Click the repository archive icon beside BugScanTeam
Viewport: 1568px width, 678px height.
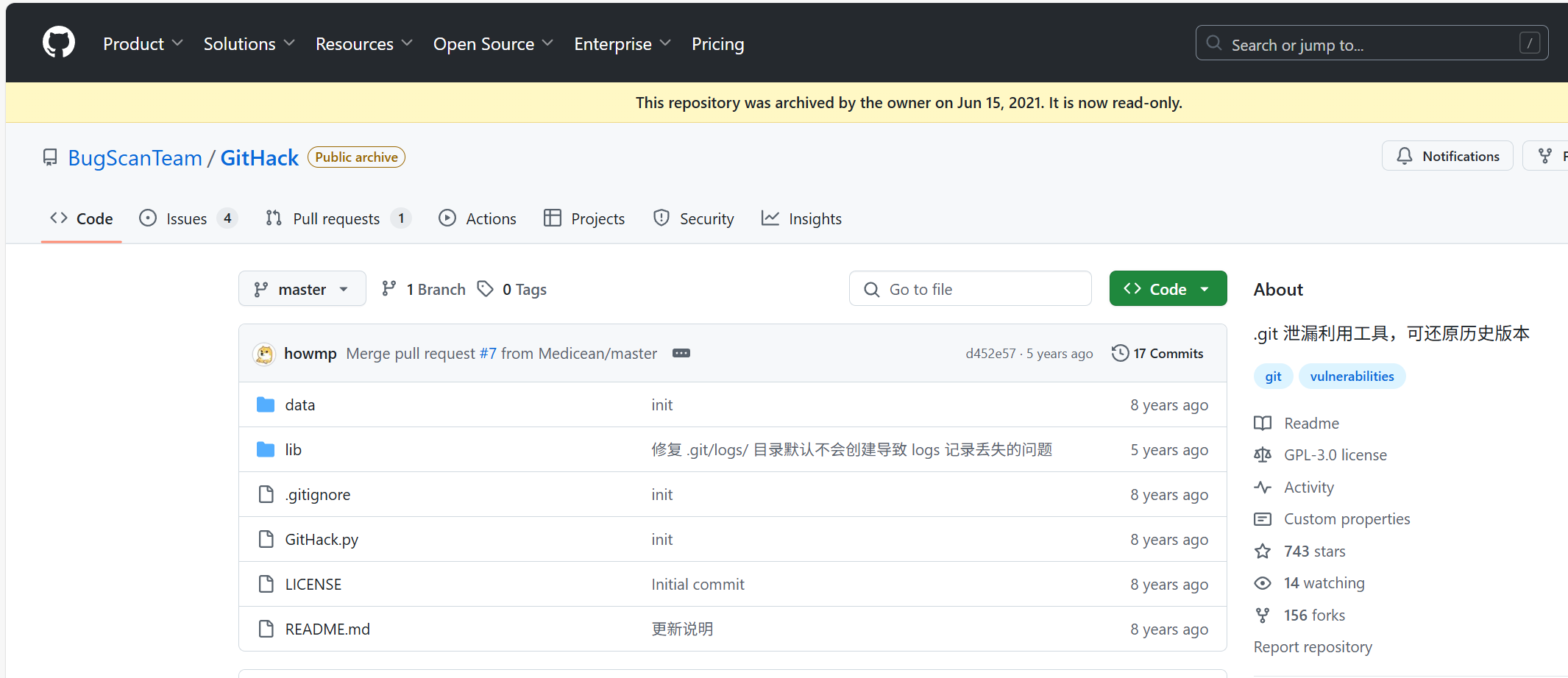(50, 157)
